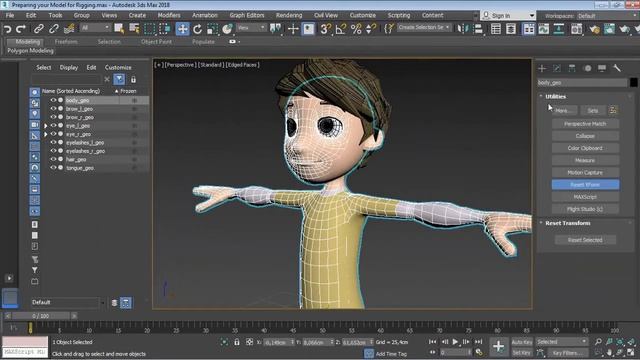This screenshot has height=360, width=640.
Task: Open the Rendering menu
Action: 289,15
